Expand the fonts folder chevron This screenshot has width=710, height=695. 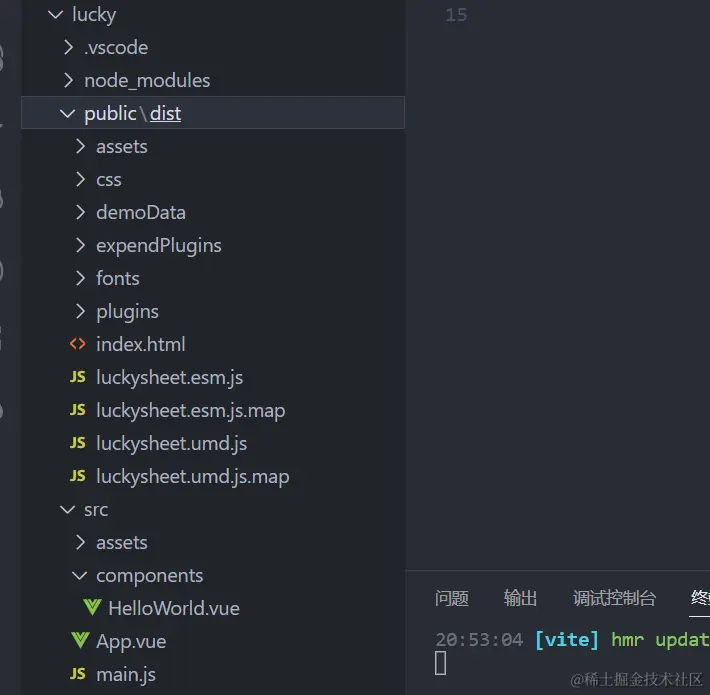[x=80, y=278]
